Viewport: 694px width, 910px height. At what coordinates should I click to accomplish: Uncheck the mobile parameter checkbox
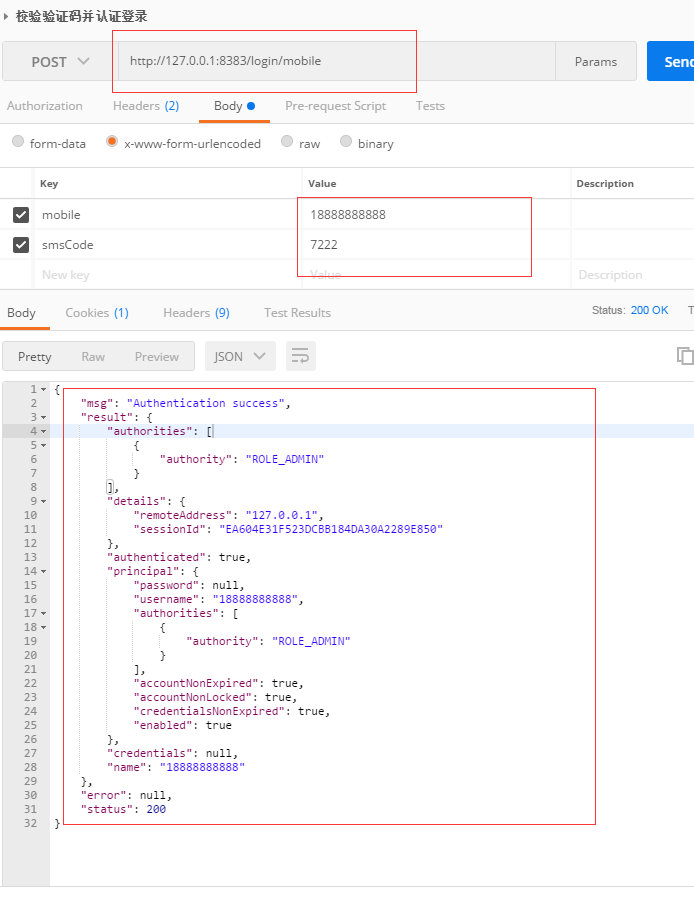21,215
